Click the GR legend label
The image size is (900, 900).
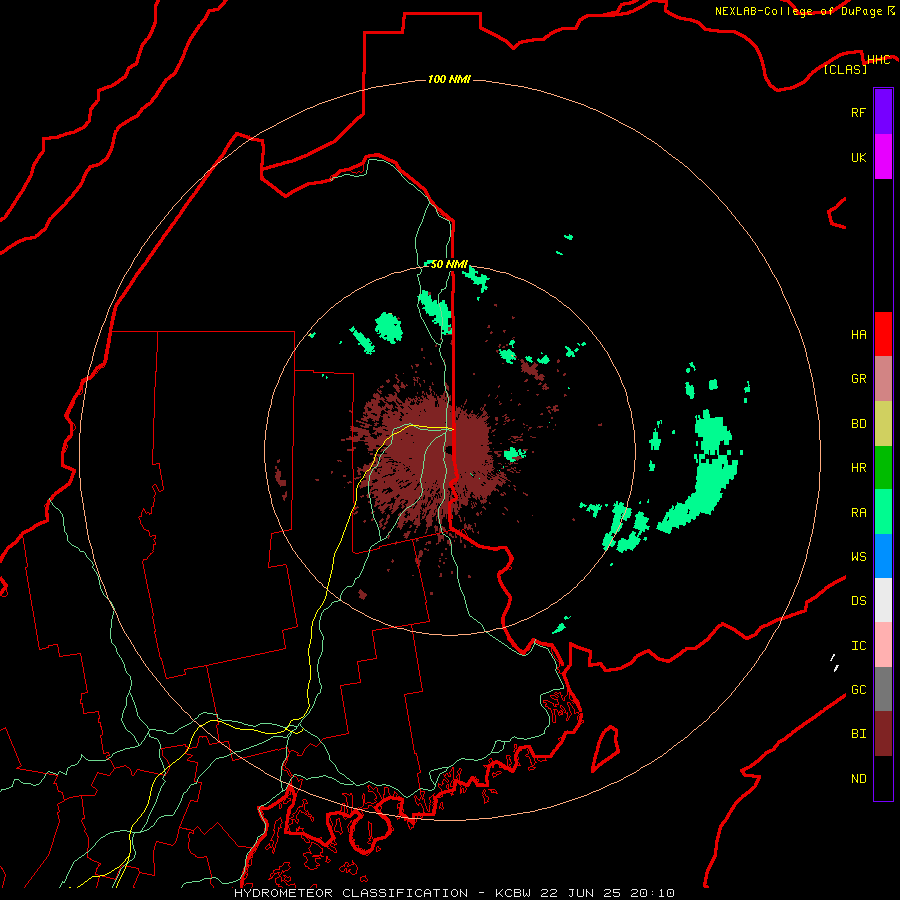[858, 379]
